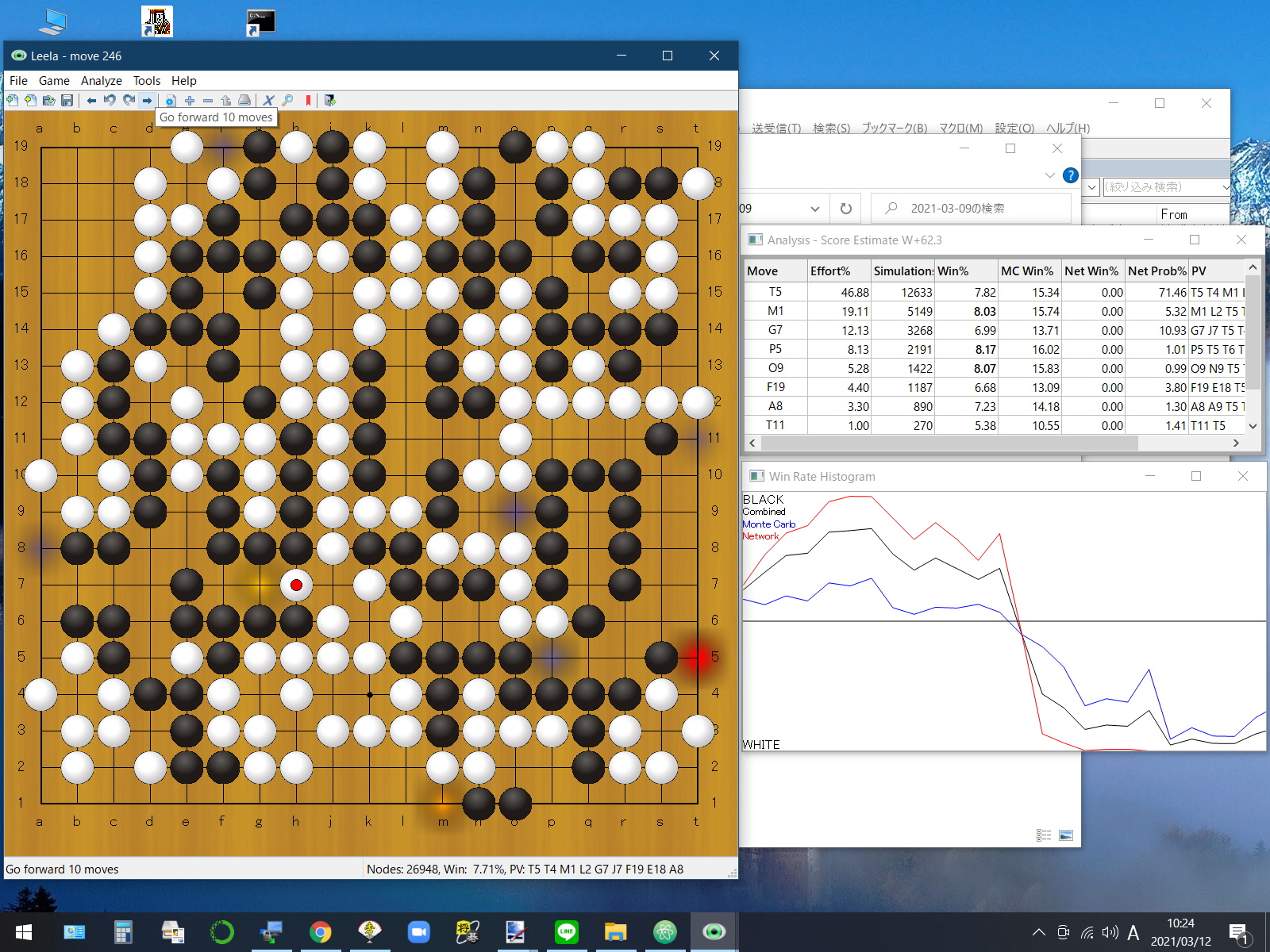The height and width of the screenshot is (952, 1270).
Task: Expand the ribbon chevron beside help icon
Action: 1049,175
